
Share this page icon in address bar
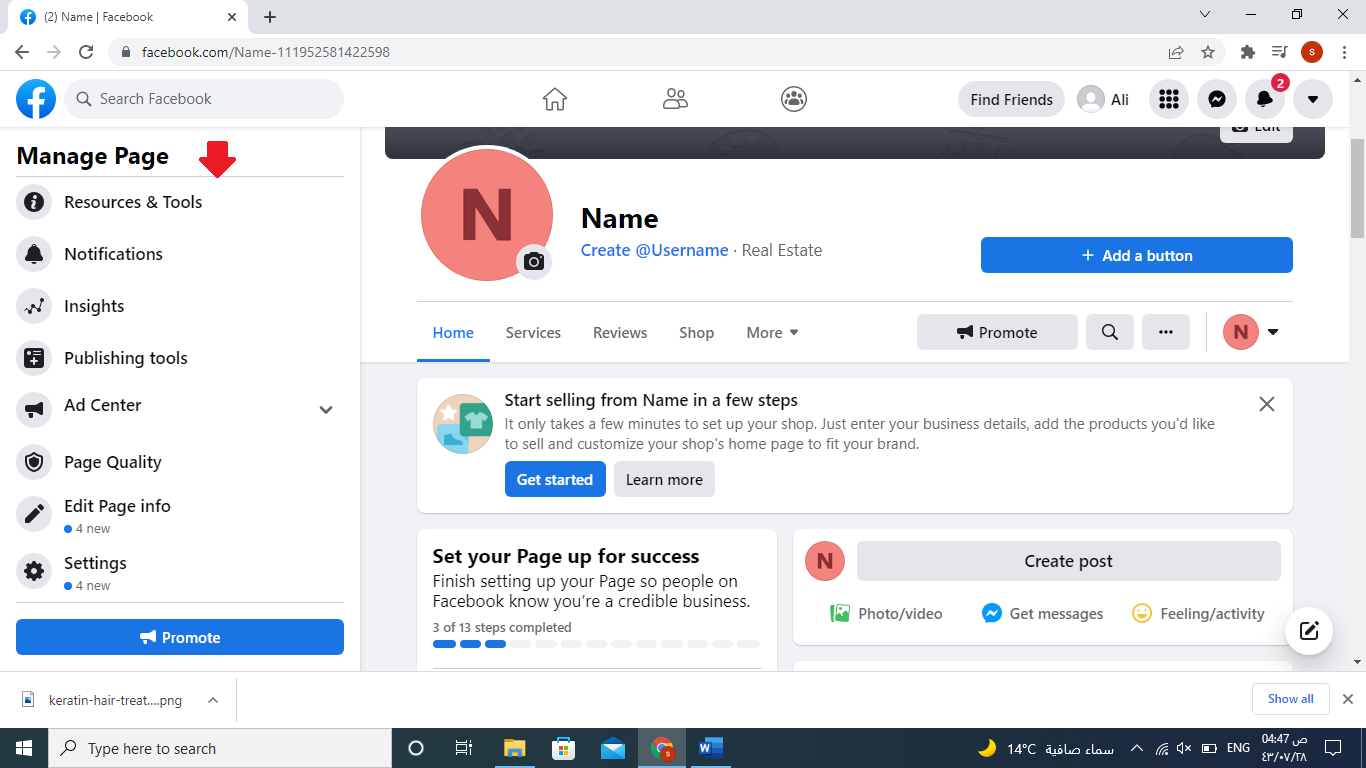[x=1176, y=52]
